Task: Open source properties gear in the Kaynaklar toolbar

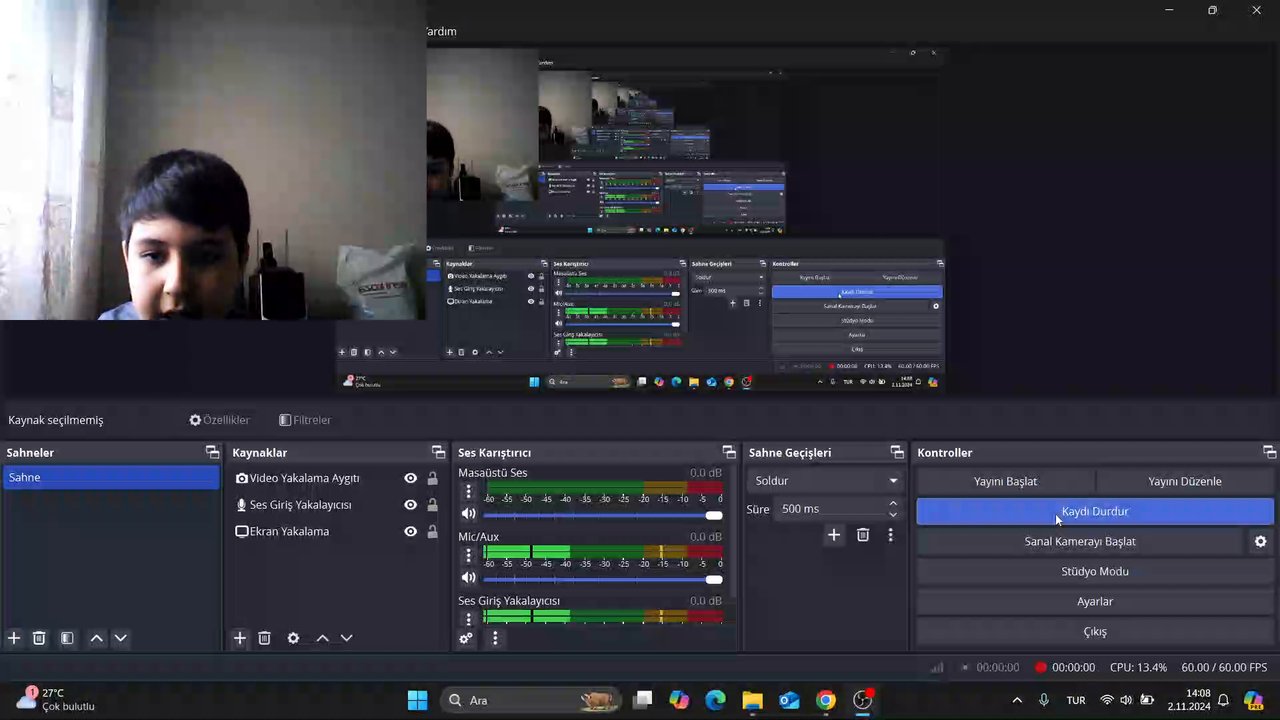Action: tap(293, 638)
